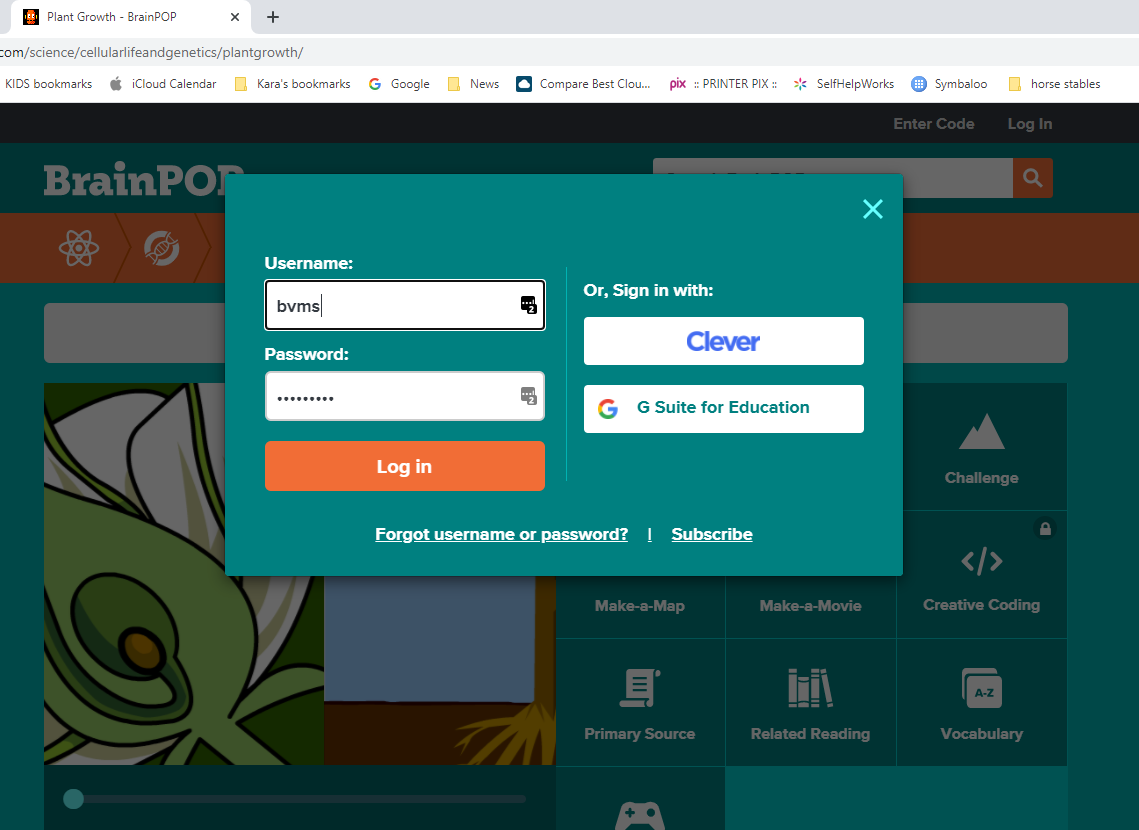Close the Plant Growth browser tab
Screen dimensions: 1139x830
coord(235,17)
